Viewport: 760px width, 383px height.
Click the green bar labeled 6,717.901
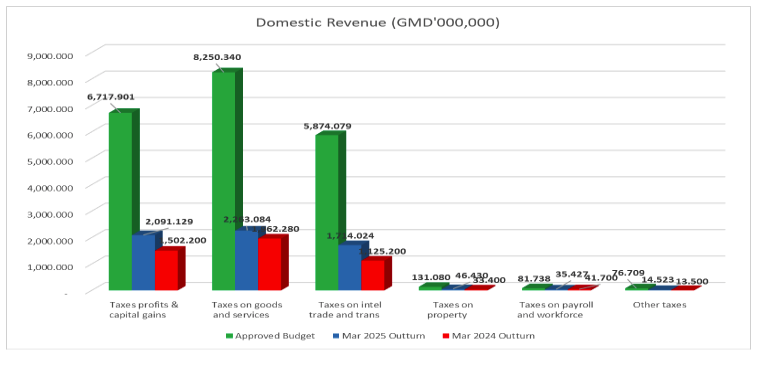pyautogui.click(x=121, y=201)
